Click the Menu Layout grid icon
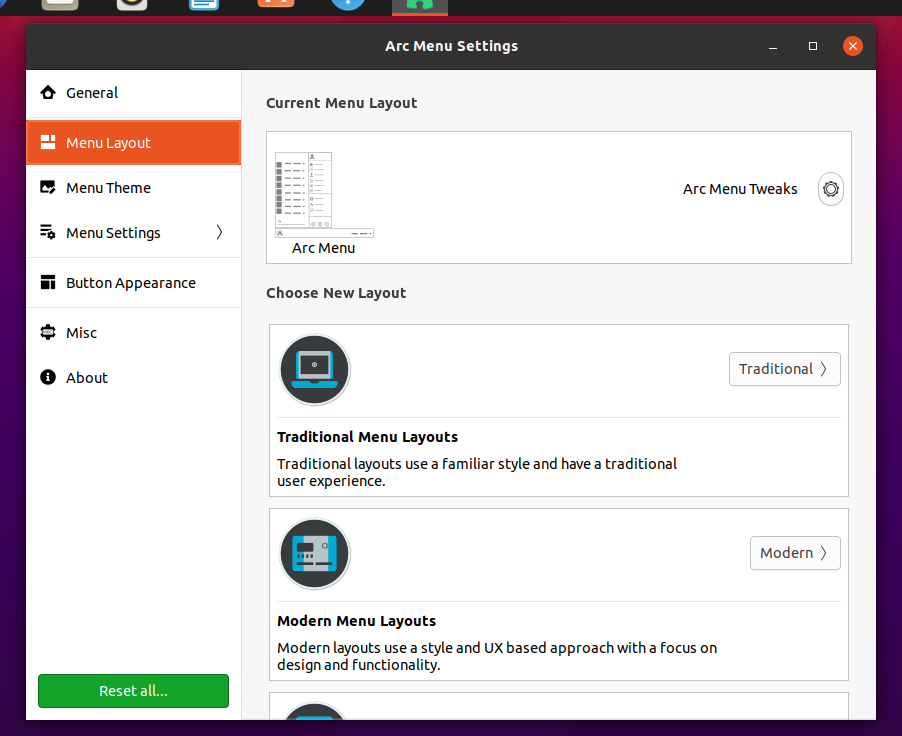 48,142
